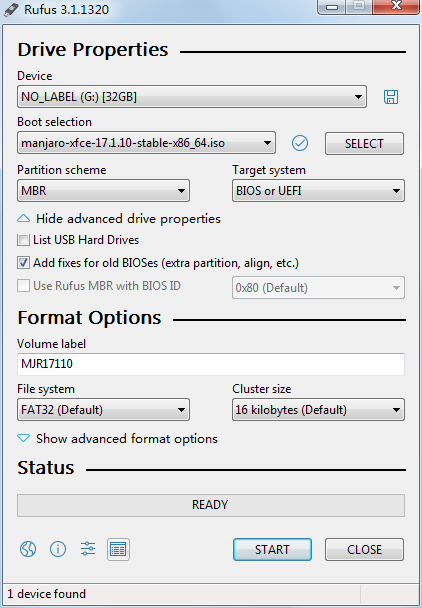Open the Partition scheme dropdown

point(103,191)
